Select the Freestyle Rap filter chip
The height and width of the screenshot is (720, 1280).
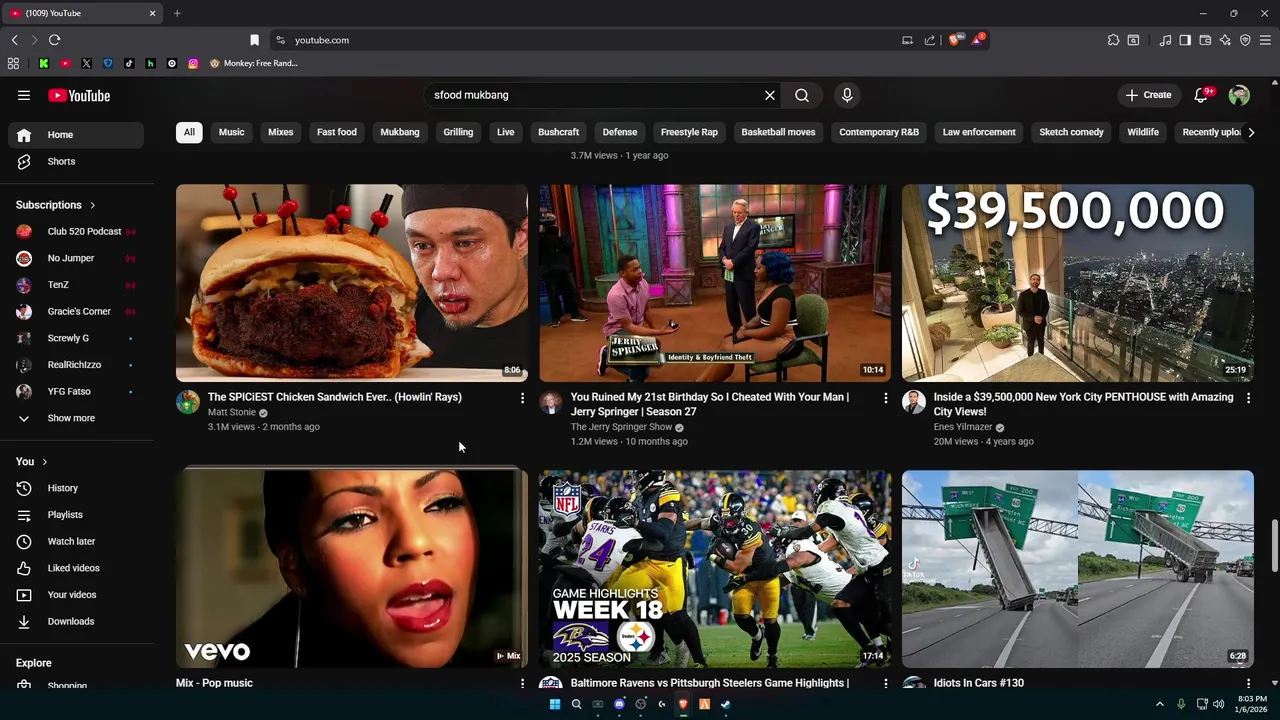click(689, 132)
